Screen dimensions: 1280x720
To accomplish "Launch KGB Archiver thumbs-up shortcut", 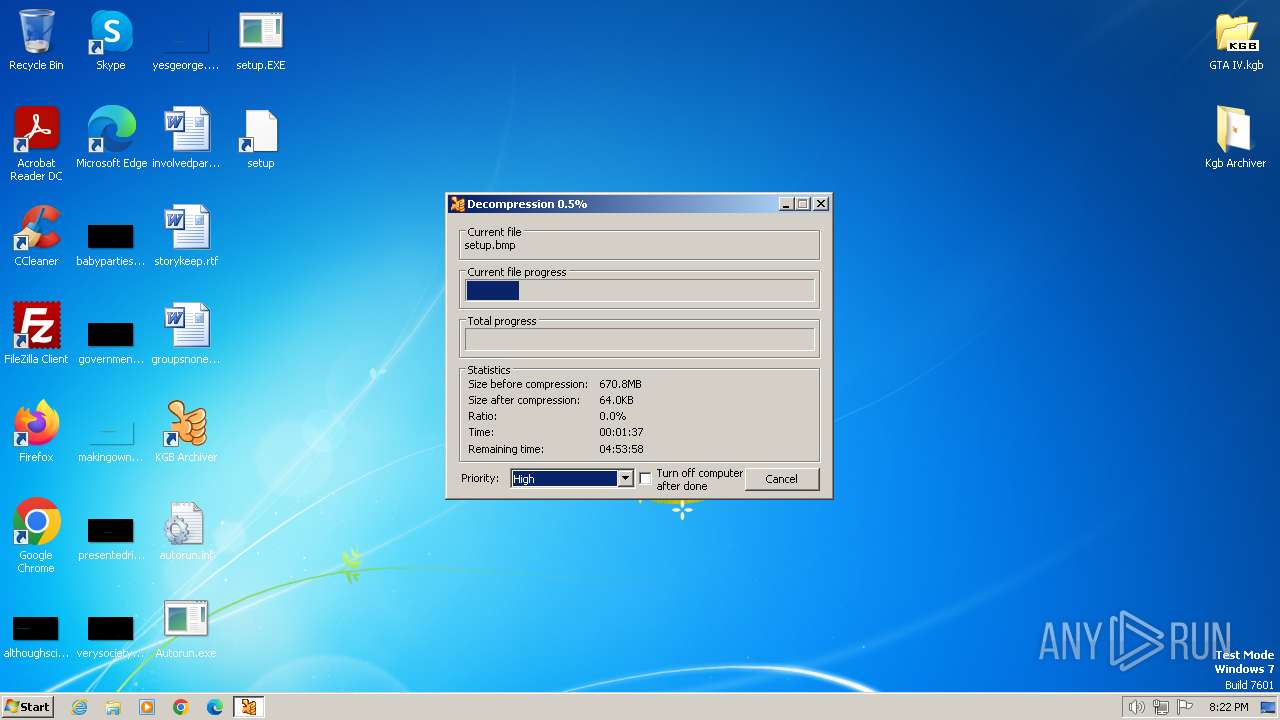I will (186, 432).
